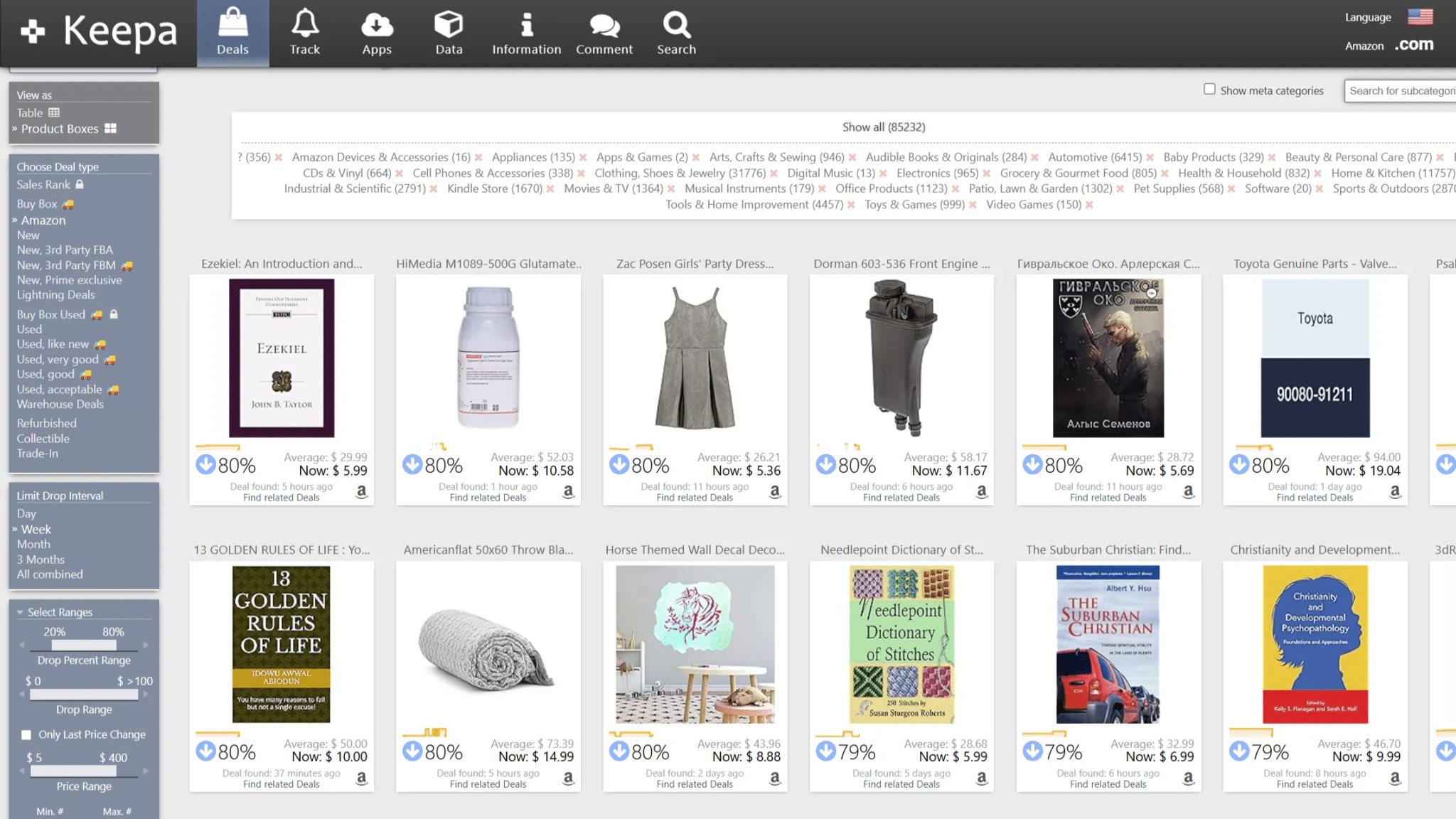Switch to the Deals tab
This screenshot has height=819, width=1456.
coord(232,32)
